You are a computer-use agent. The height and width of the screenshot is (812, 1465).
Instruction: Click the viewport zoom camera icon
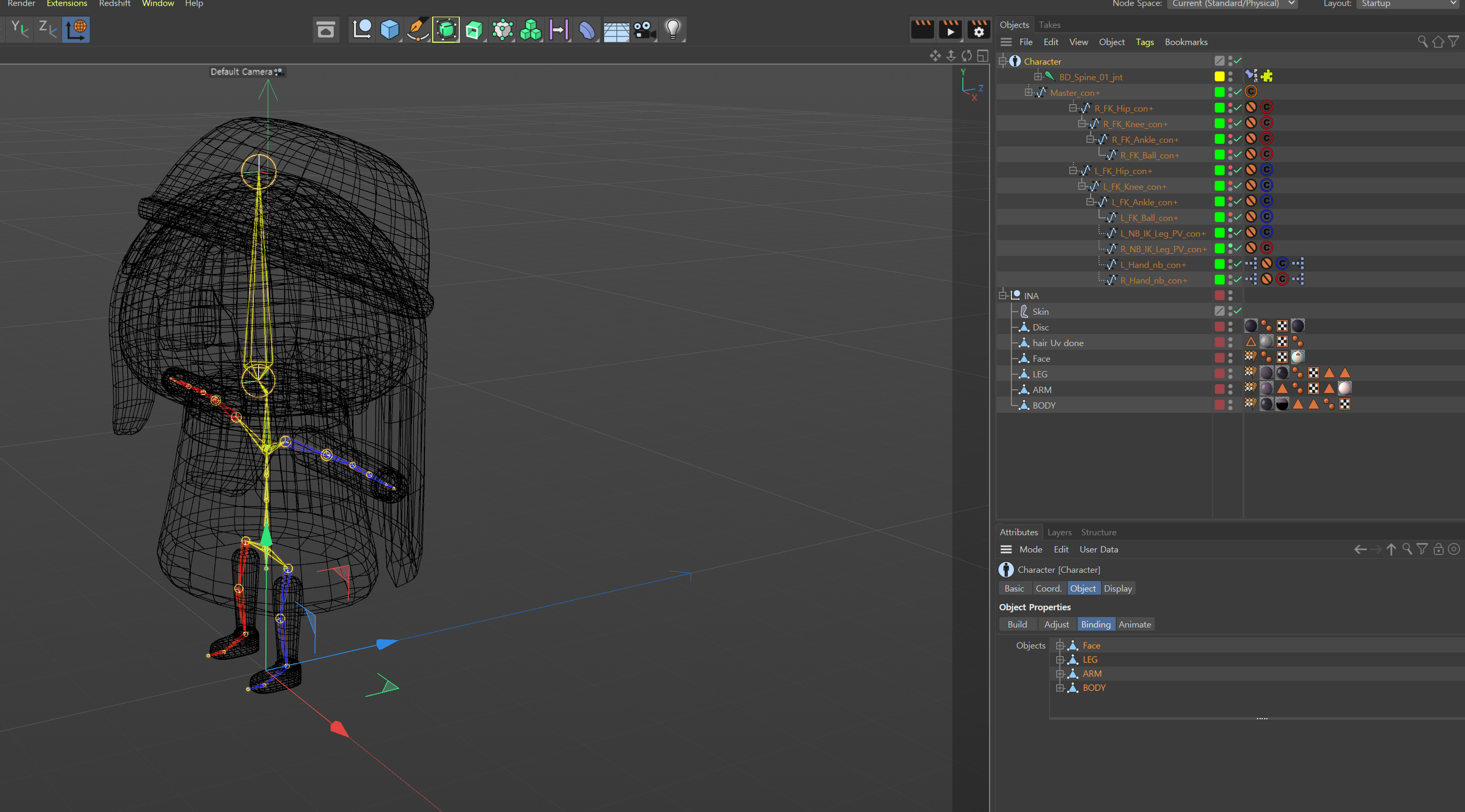point(951,56)
